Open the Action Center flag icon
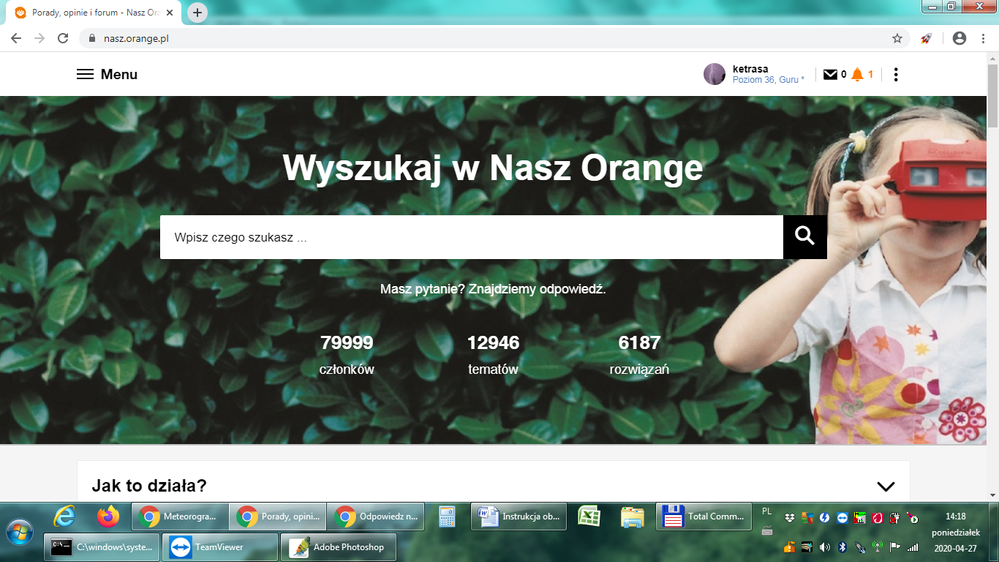 (x=895, y=547)
